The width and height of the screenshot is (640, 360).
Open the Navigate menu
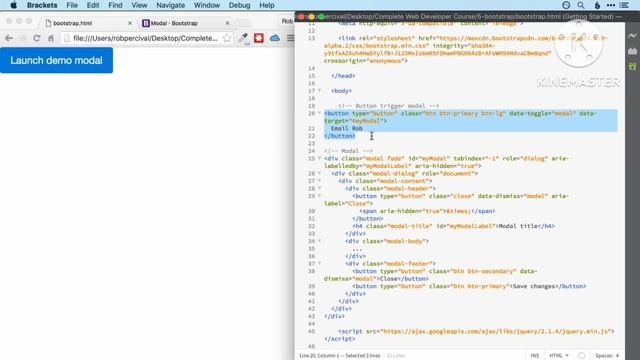tap(171, 5)
